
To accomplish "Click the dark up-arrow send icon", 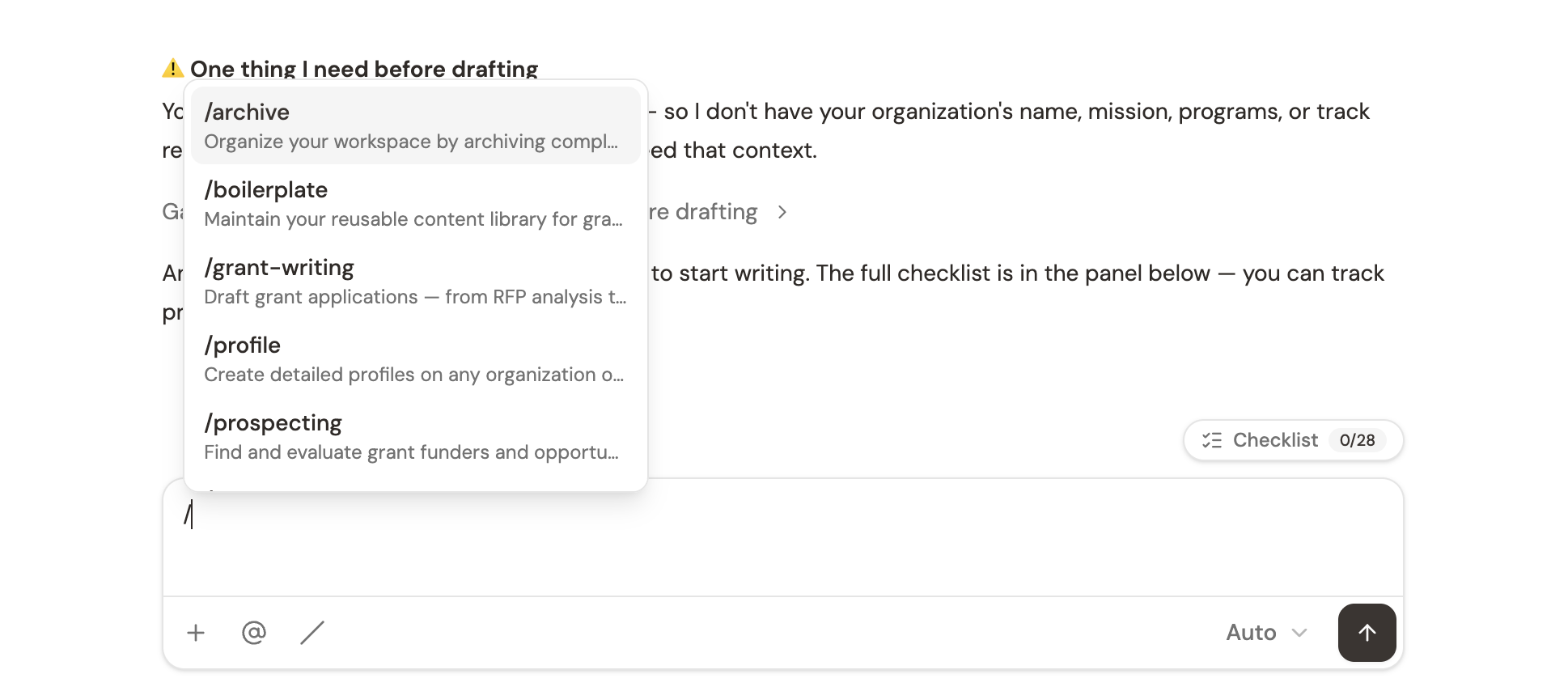I will 1367,632.
